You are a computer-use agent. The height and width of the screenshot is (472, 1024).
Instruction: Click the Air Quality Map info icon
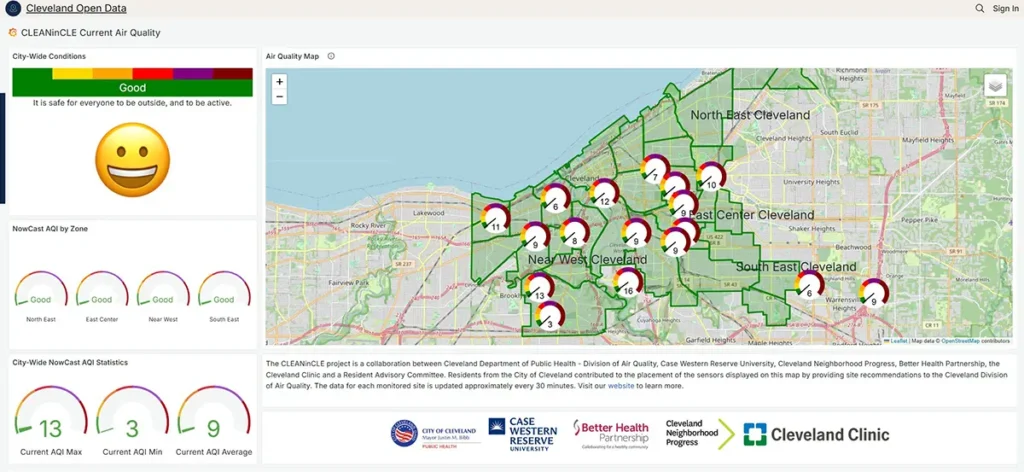(331, 56)
